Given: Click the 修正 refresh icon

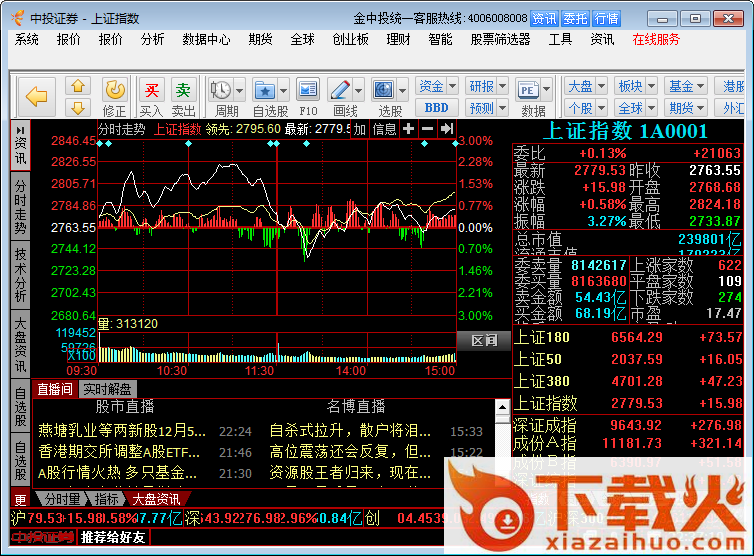Looking at the screenshot, I should pos(115,90).
